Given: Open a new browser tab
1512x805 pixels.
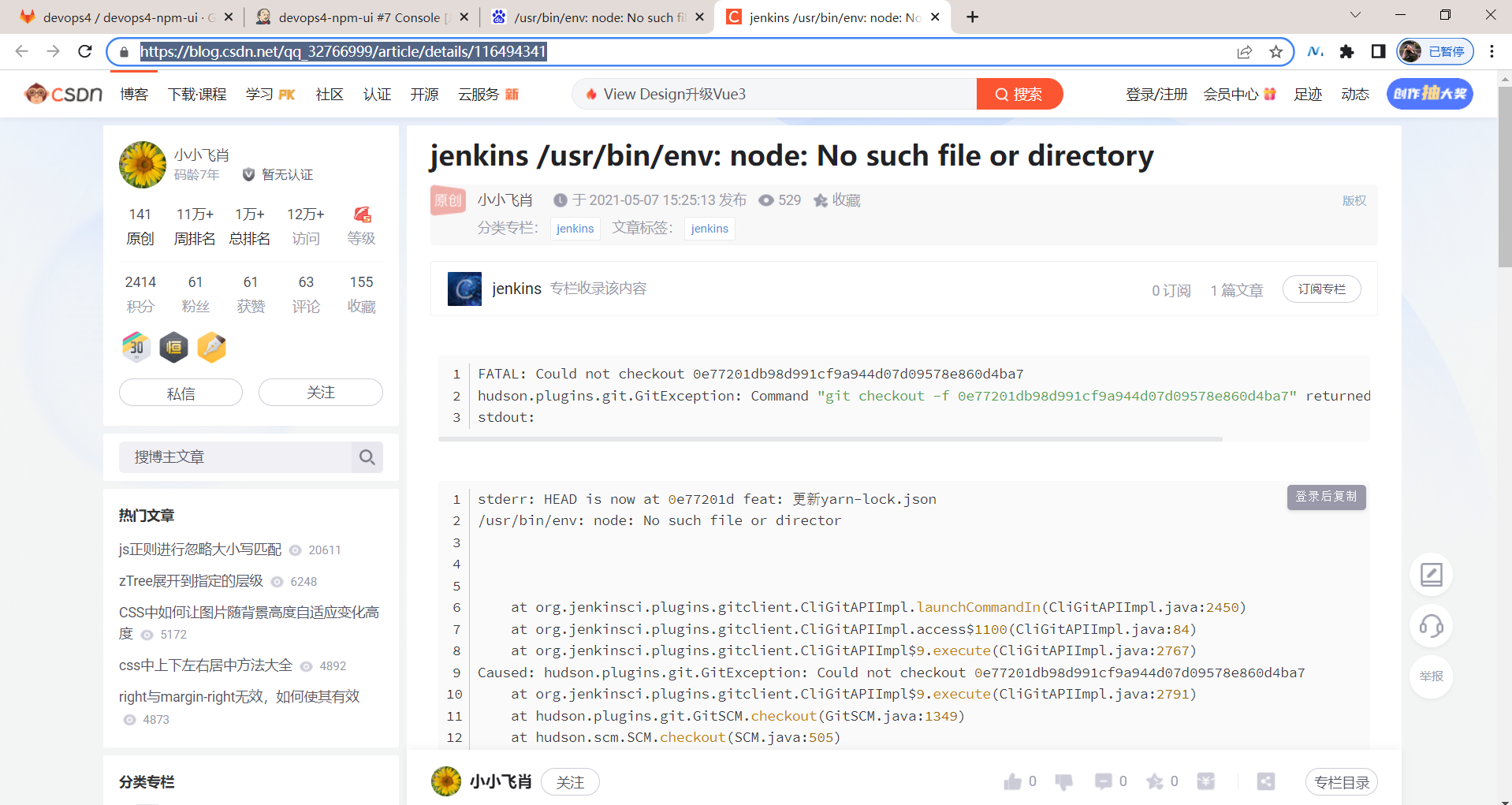Looking at the screenshot, I should tap(973, 17).
